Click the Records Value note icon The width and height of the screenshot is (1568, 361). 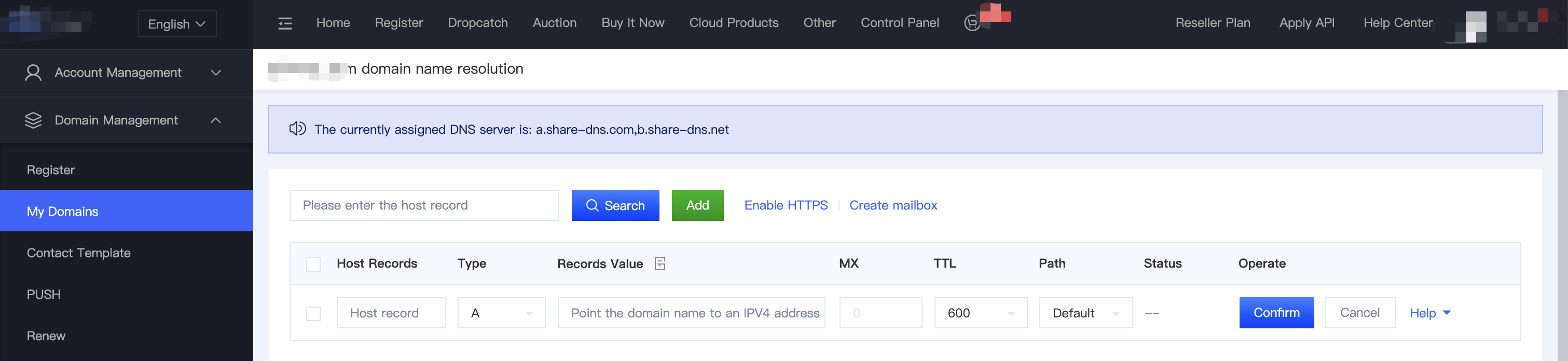click(x=660, y=263)
